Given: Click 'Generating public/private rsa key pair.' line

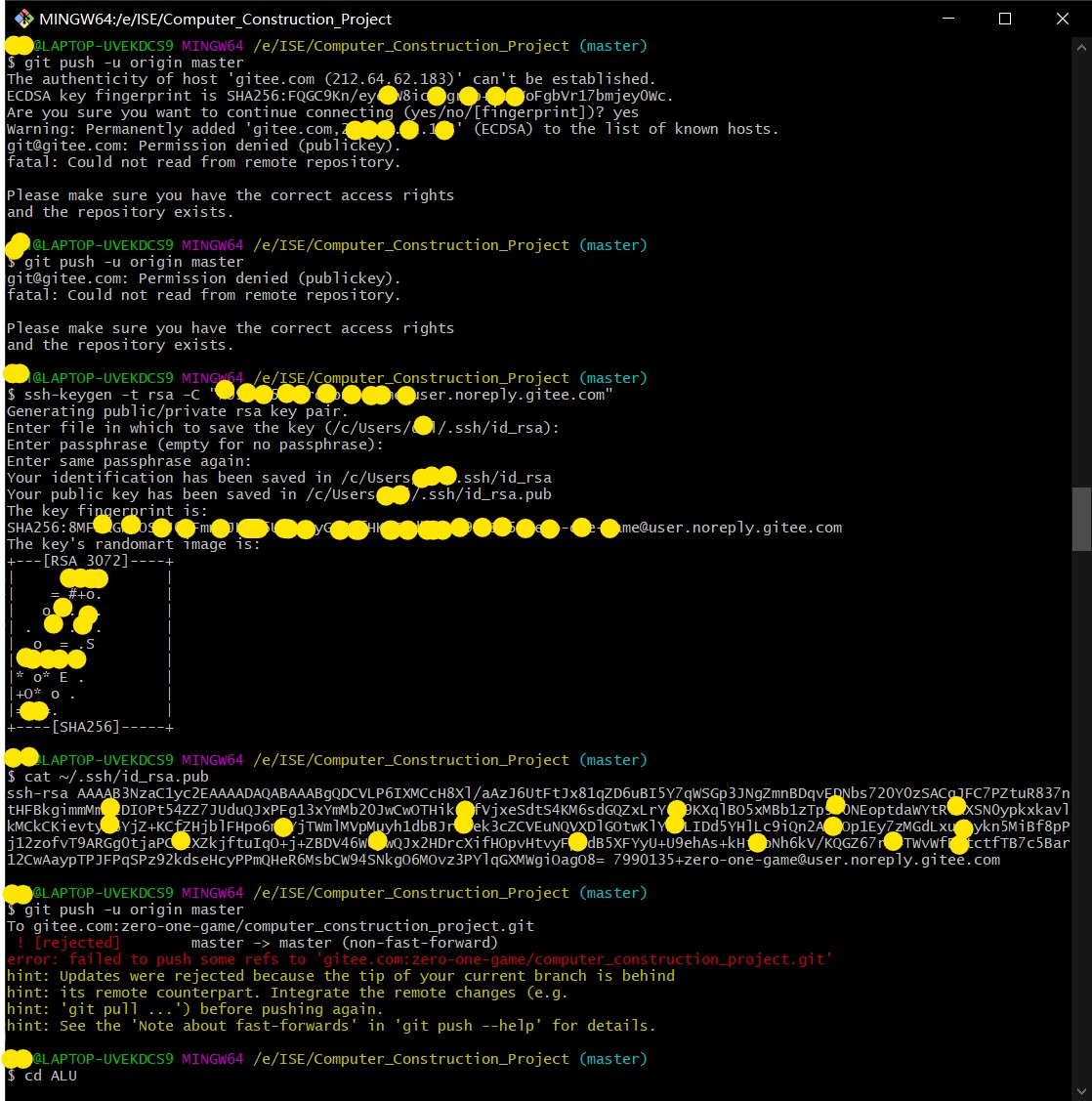Looking at the screenshot, I should point(178,411).
